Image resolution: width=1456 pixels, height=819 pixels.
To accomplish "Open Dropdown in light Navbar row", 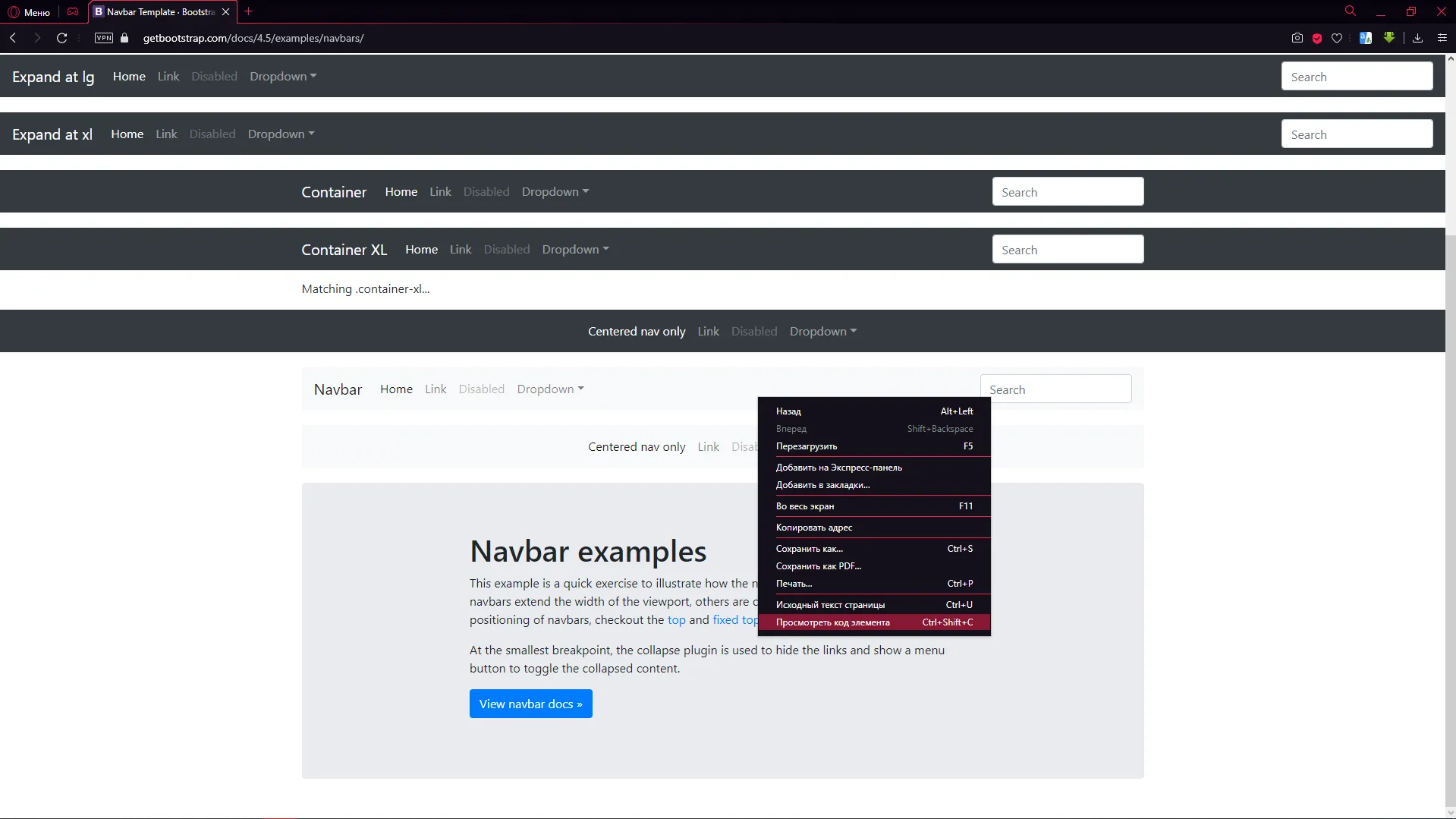I will pos(550,389).
